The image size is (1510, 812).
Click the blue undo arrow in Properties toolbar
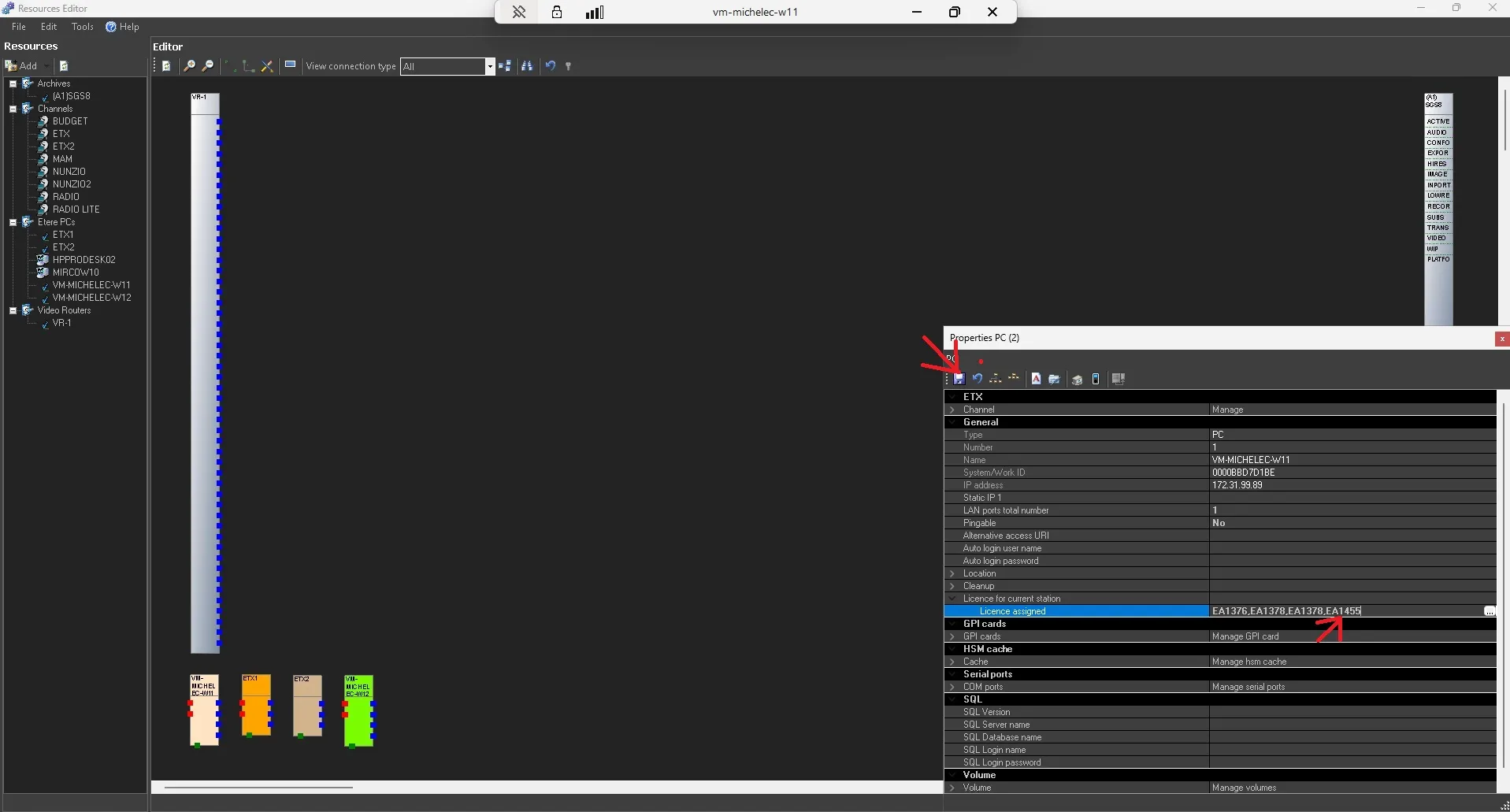pos(978,379)
